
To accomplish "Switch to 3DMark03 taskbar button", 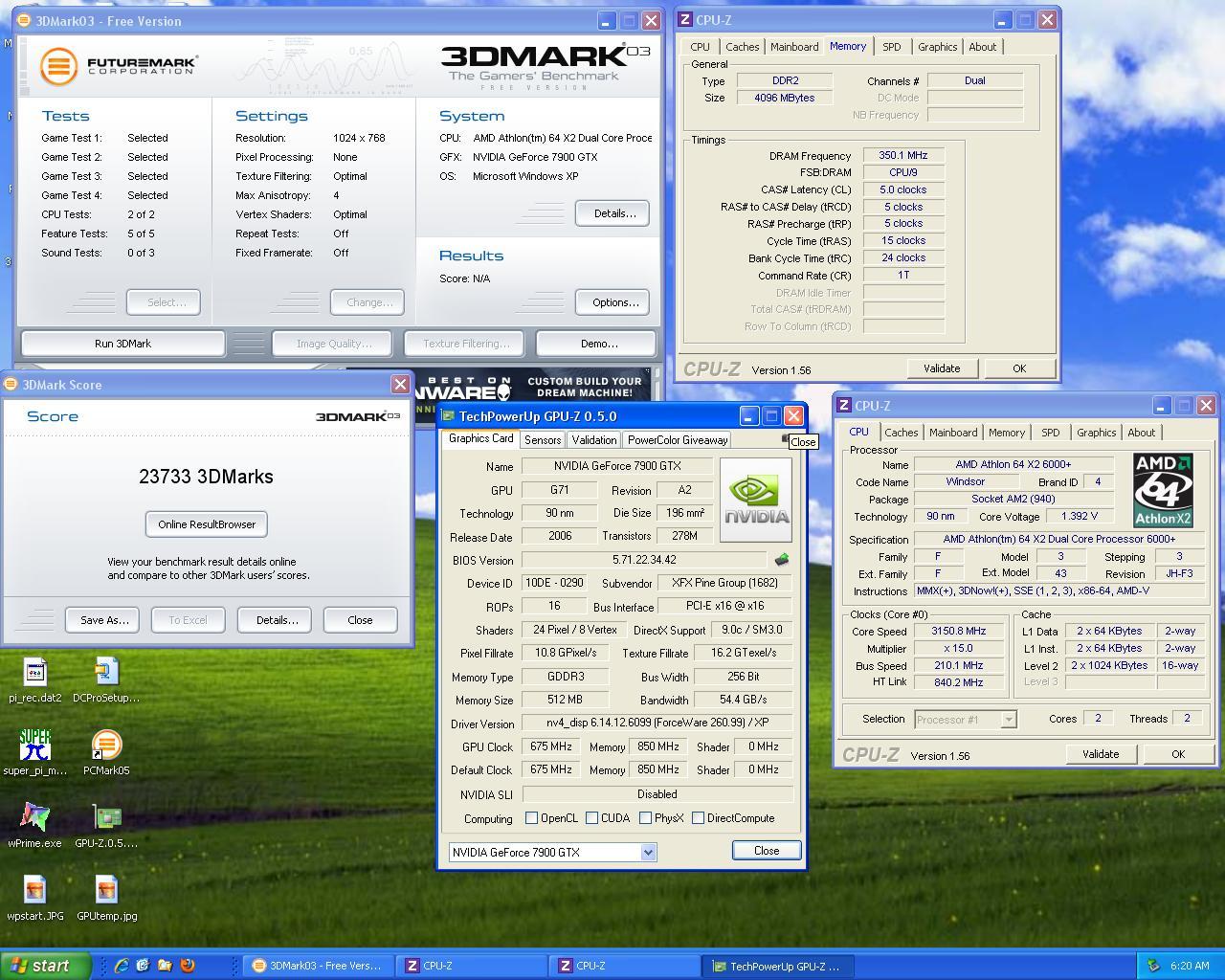I will 316,966.
